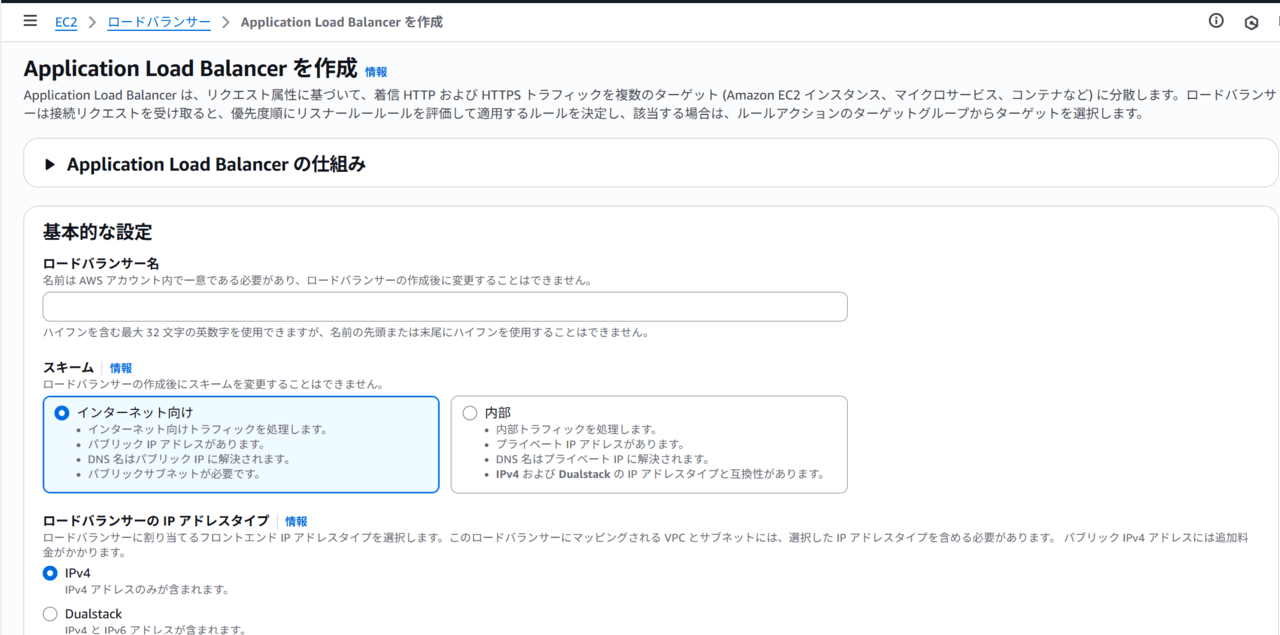
Task: Go to EC2 breadcrumb link
Action: (66, 22)
